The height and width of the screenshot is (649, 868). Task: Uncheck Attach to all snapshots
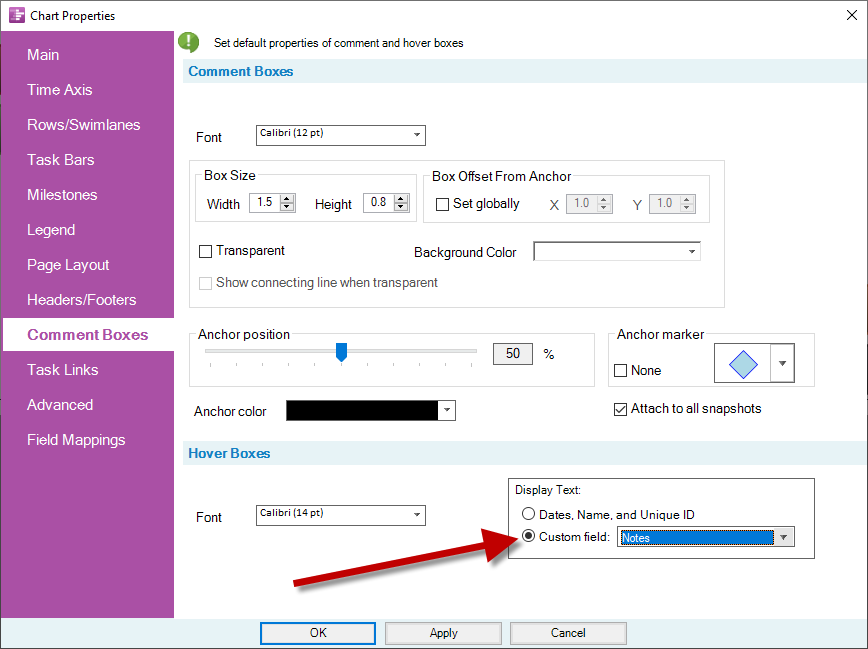pos(621,409)
